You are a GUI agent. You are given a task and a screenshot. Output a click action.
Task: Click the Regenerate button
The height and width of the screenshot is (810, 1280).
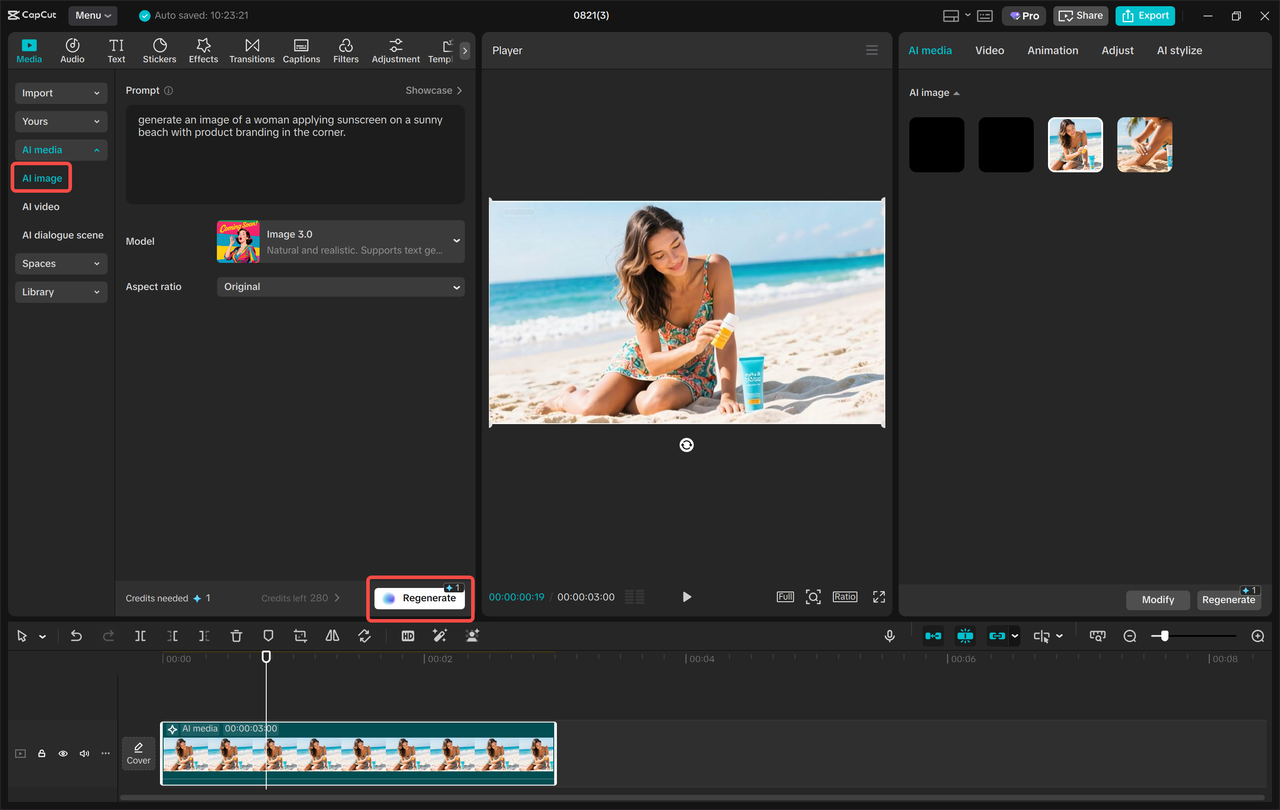[x=419, y=597]
